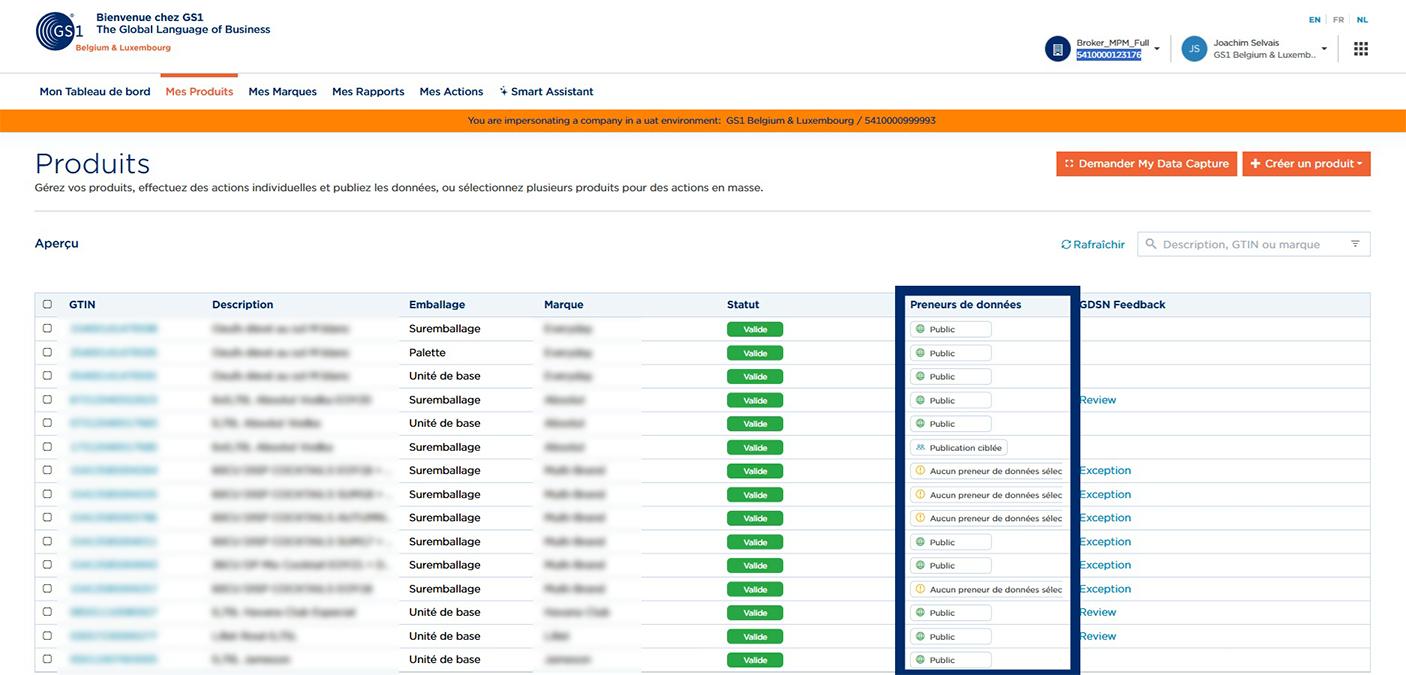Image resolution: width=1406 pixels, height=675 pixels.
Task: Expand the Joachim Selvais user dropdown arrow
Action: click(x=1324, y=49)
